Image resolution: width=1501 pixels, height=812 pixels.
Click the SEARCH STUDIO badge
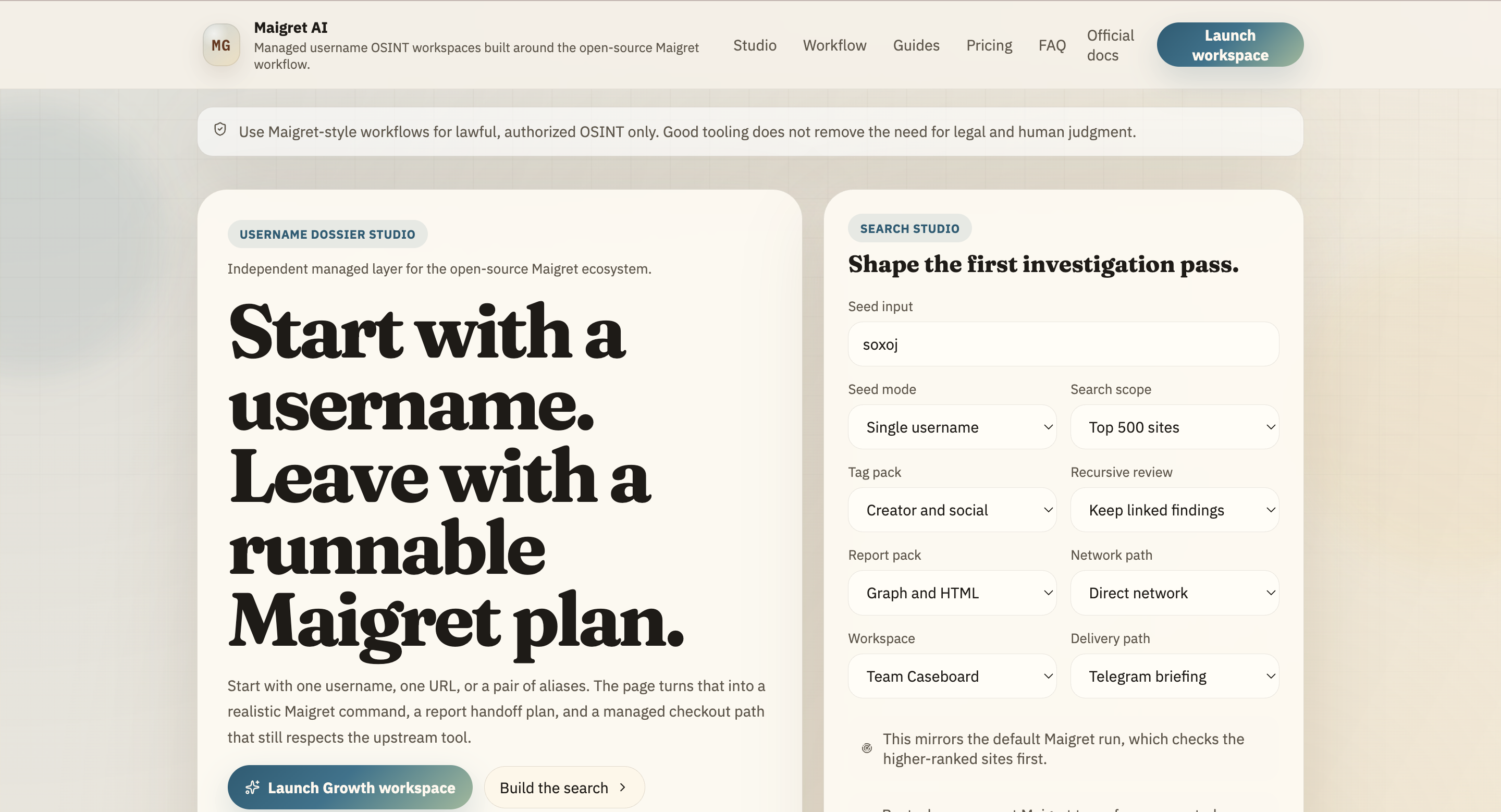[x=909, y=228]
